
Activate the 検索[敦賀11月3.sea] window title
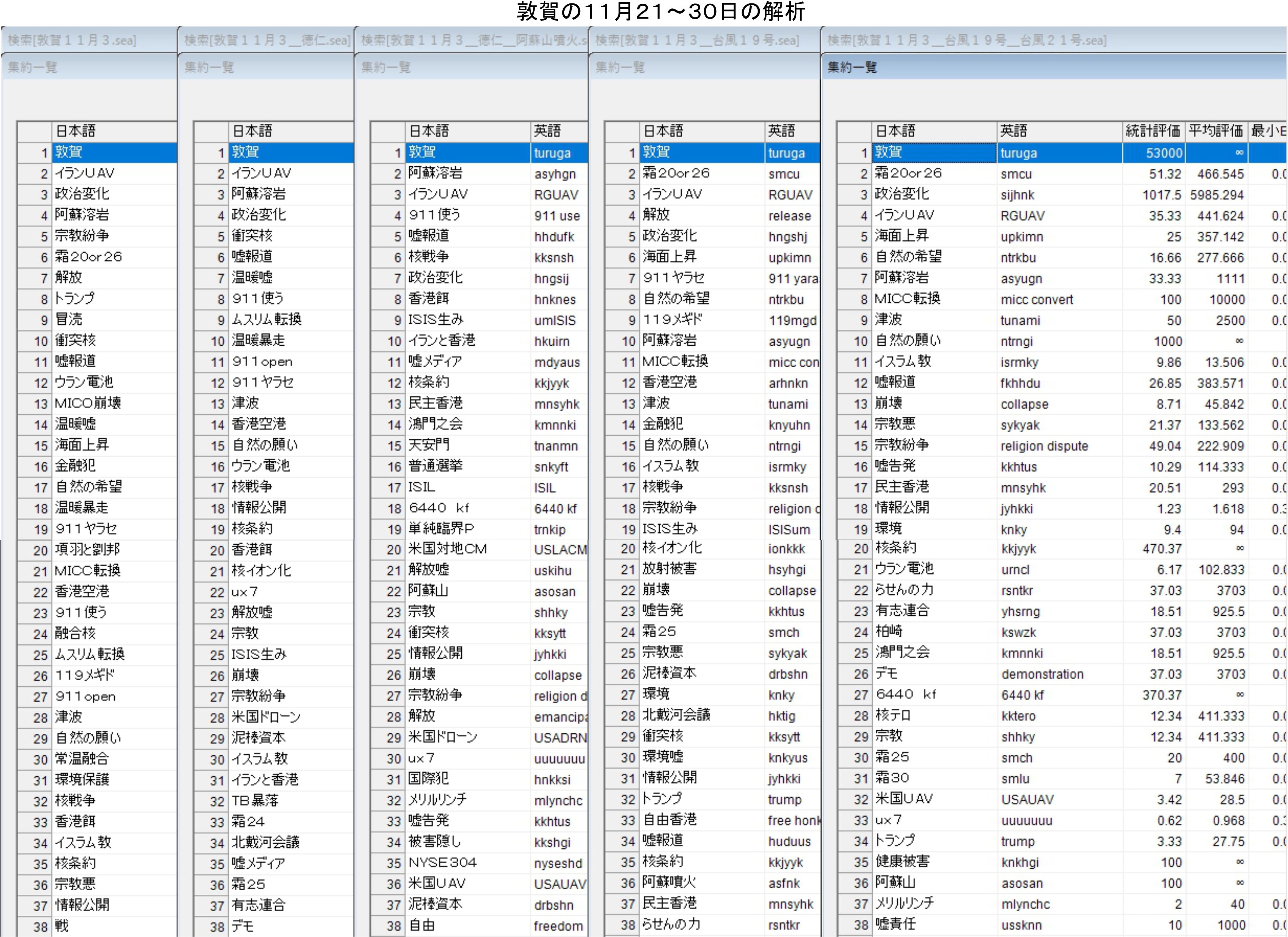pyautogui.click(x=72, y=40)
